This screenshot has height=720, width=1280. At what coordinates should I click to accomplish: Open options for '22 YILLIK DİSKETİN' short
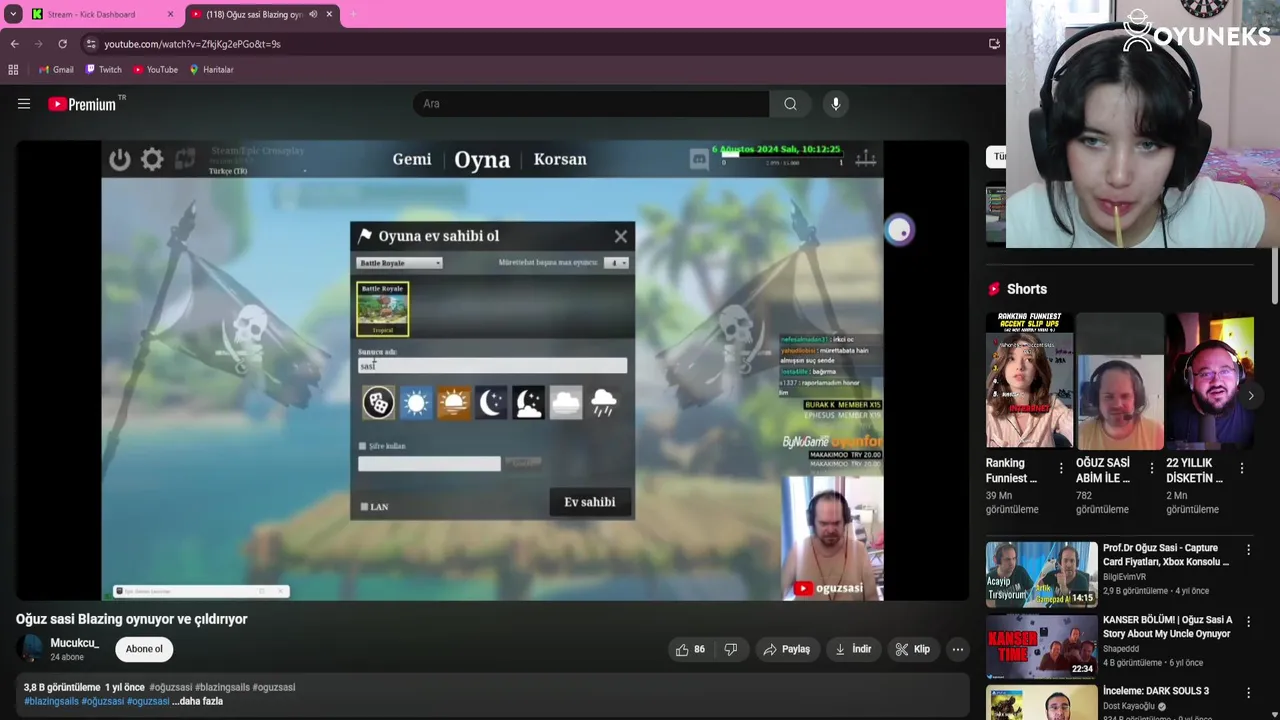pyautogui.click(x=1242, y=468)
